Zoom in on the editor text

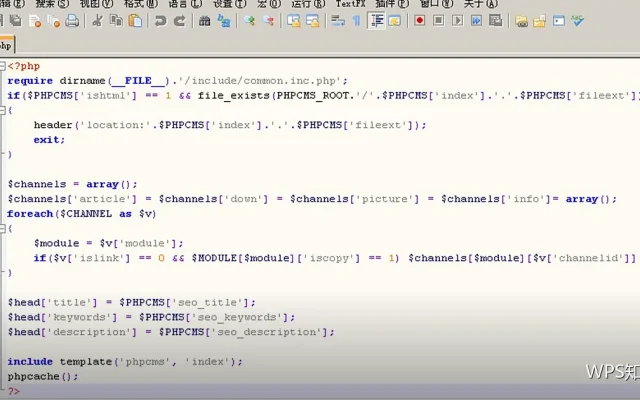[249, 20]
